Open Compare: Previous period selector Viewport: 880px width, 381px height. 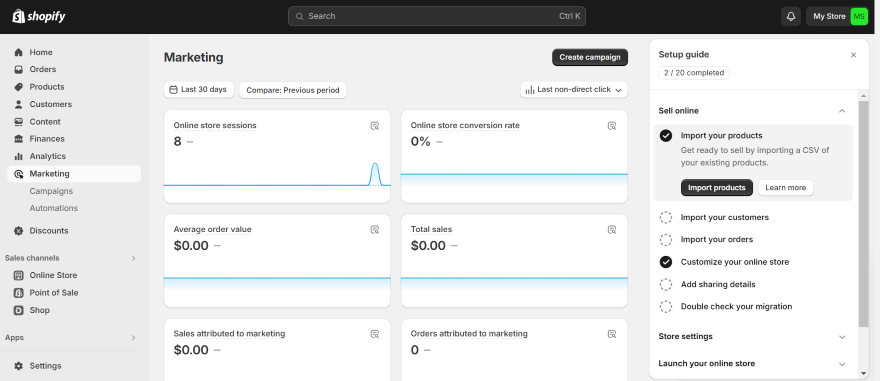[293, 90]
